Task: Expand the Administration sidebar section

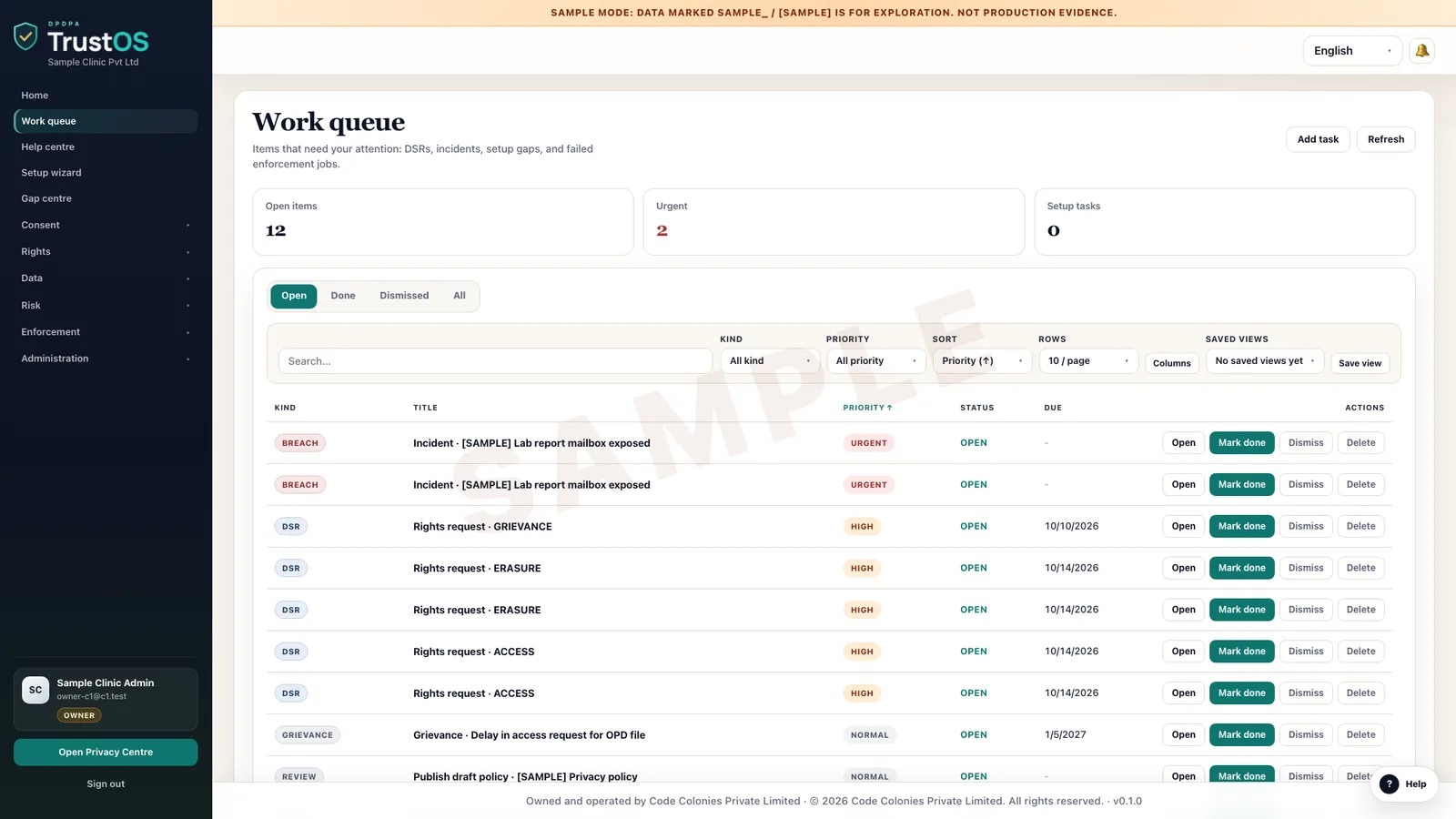Action: (106, 359)
